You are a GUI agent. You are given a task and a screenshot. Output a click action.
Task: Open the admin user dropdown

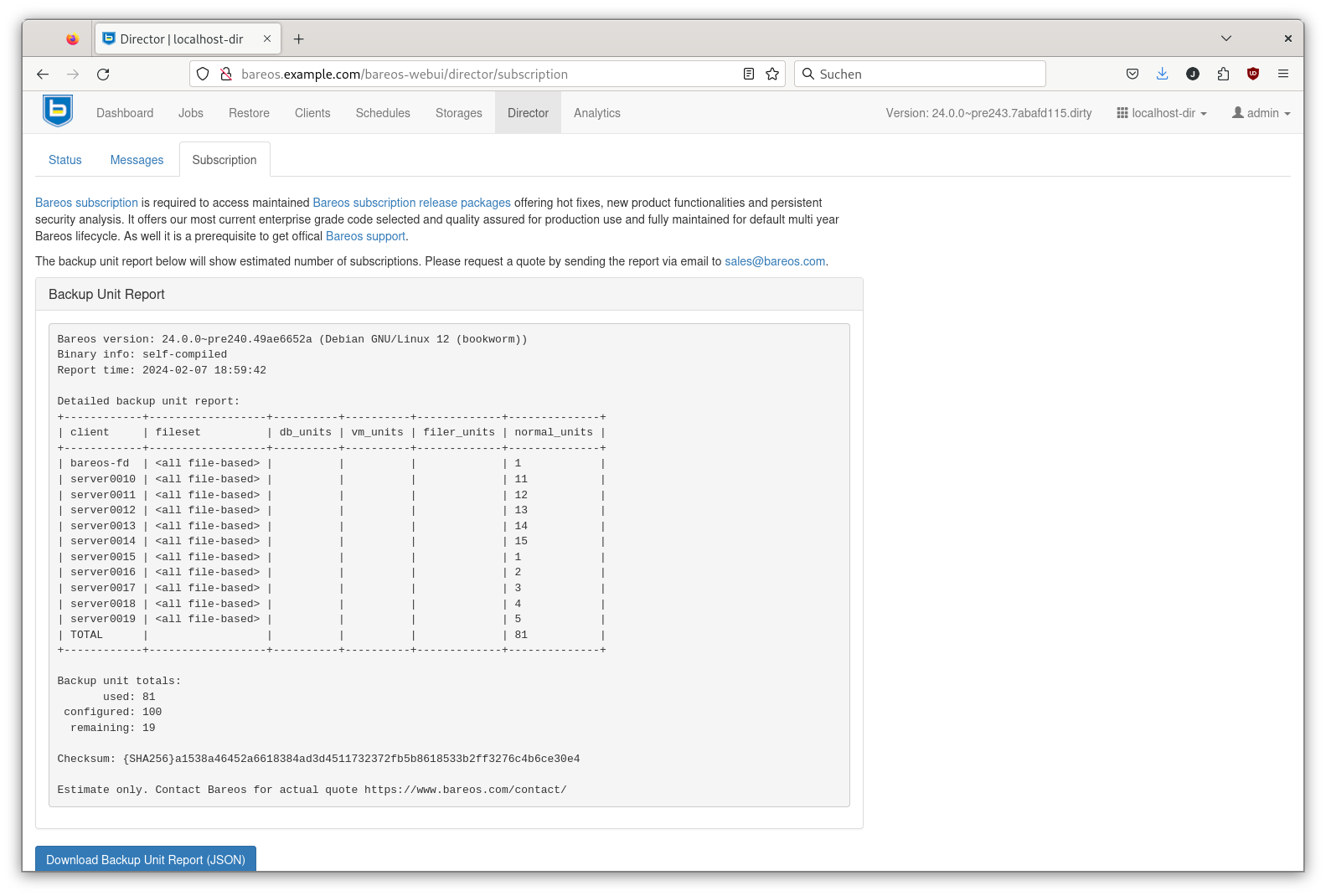tap(1261, 113)
